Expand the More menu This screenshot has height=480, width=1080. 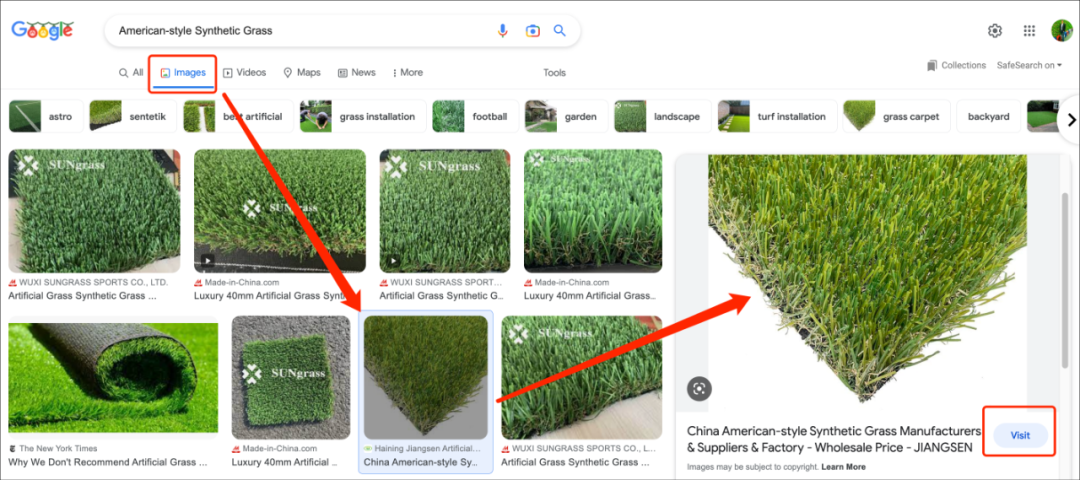[x=407, y=72]
